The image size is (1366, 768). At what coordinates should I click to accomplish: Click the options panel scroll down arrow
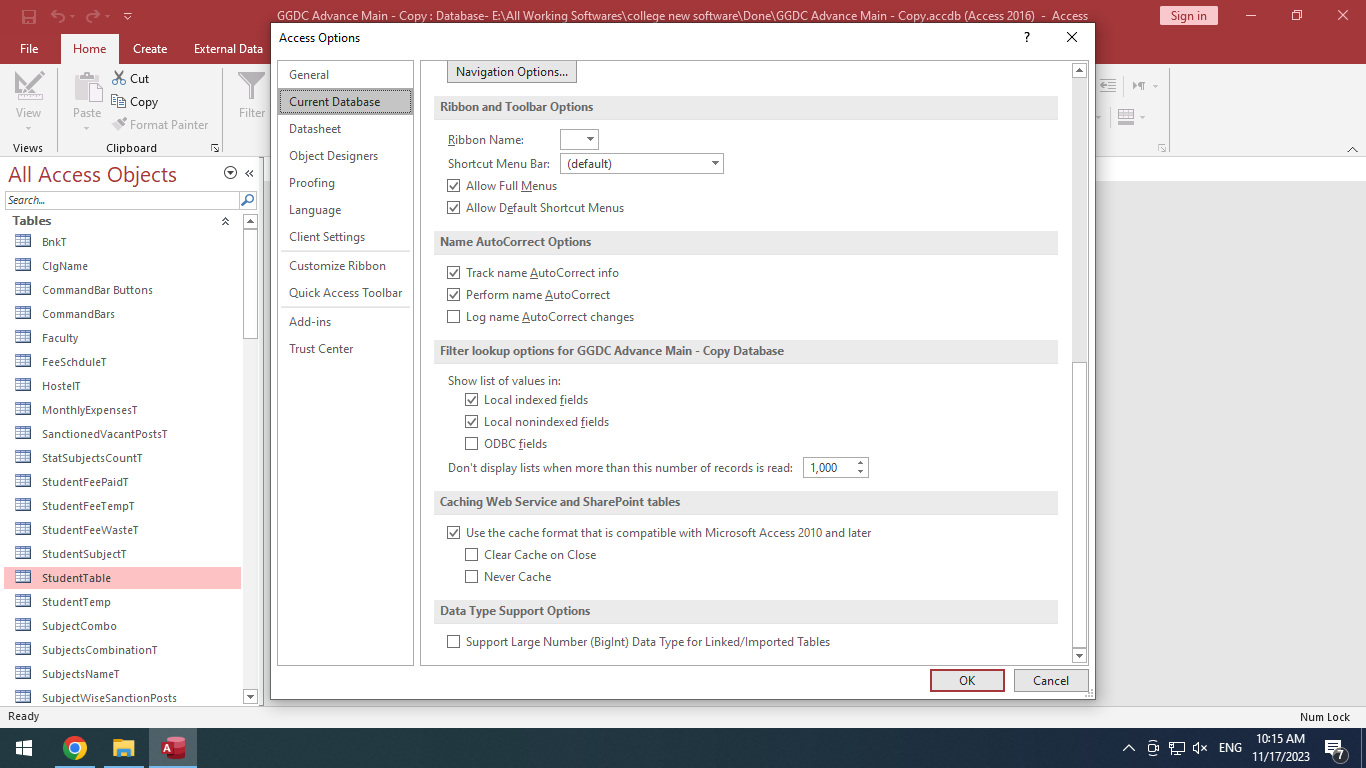pyautogui.click(x=1079, y=655)
